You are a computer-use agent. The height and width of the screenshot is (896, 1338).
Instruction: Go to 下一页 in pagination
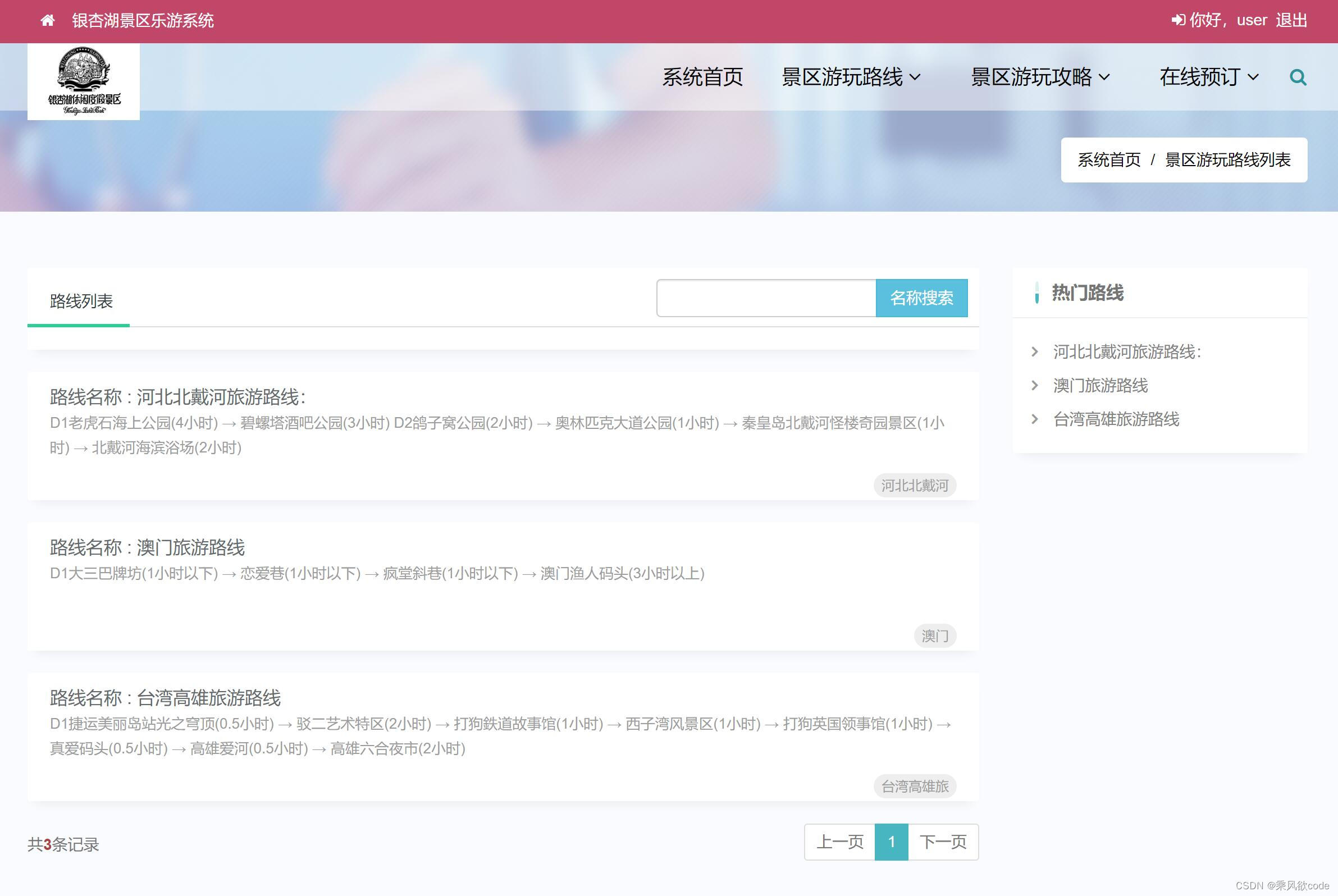[x=943, y=842]
